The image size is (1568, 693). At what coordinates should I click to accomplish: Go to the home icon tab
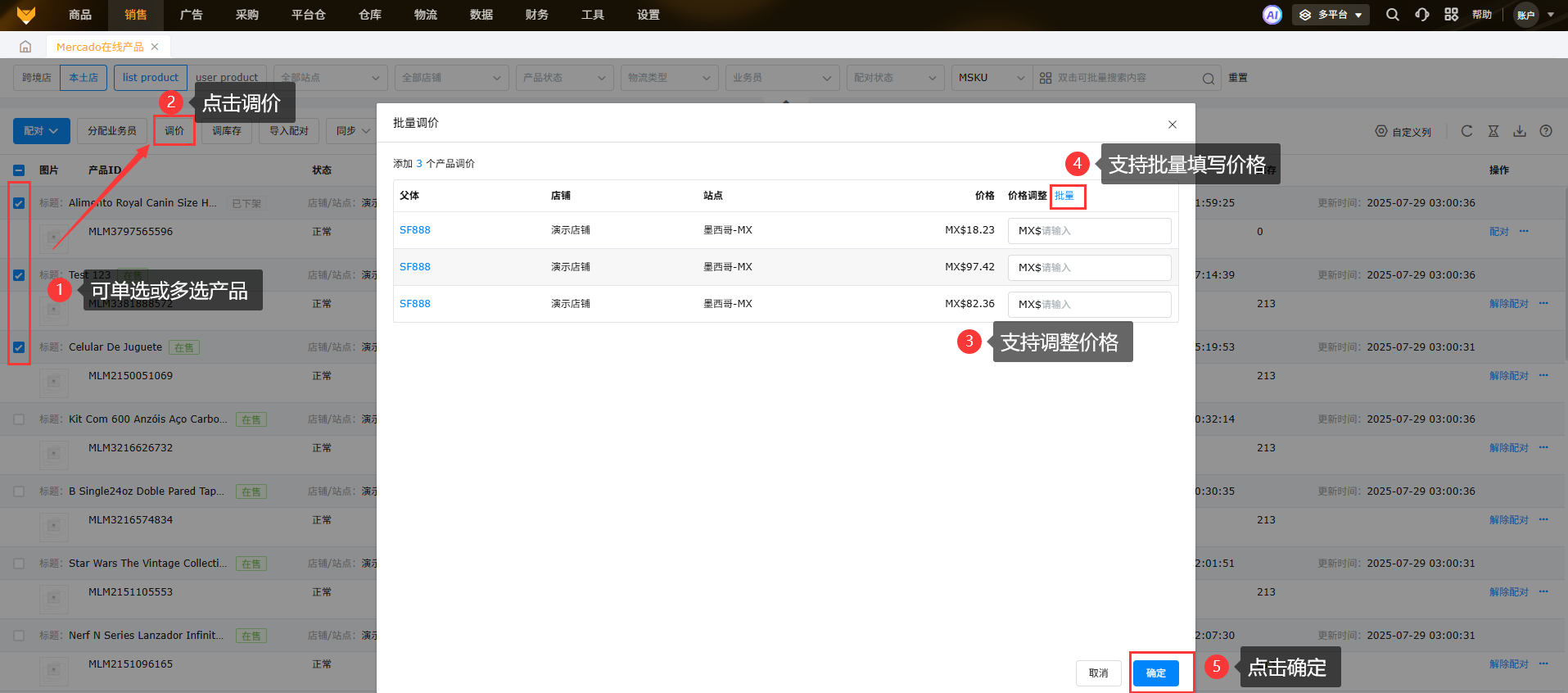pyautogui.click(x=25, y=47)
